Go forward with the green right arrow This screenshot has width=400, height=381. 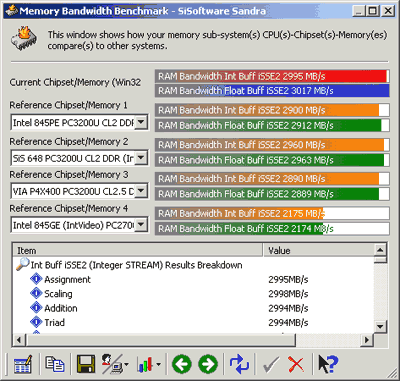(x=208, y=364)
